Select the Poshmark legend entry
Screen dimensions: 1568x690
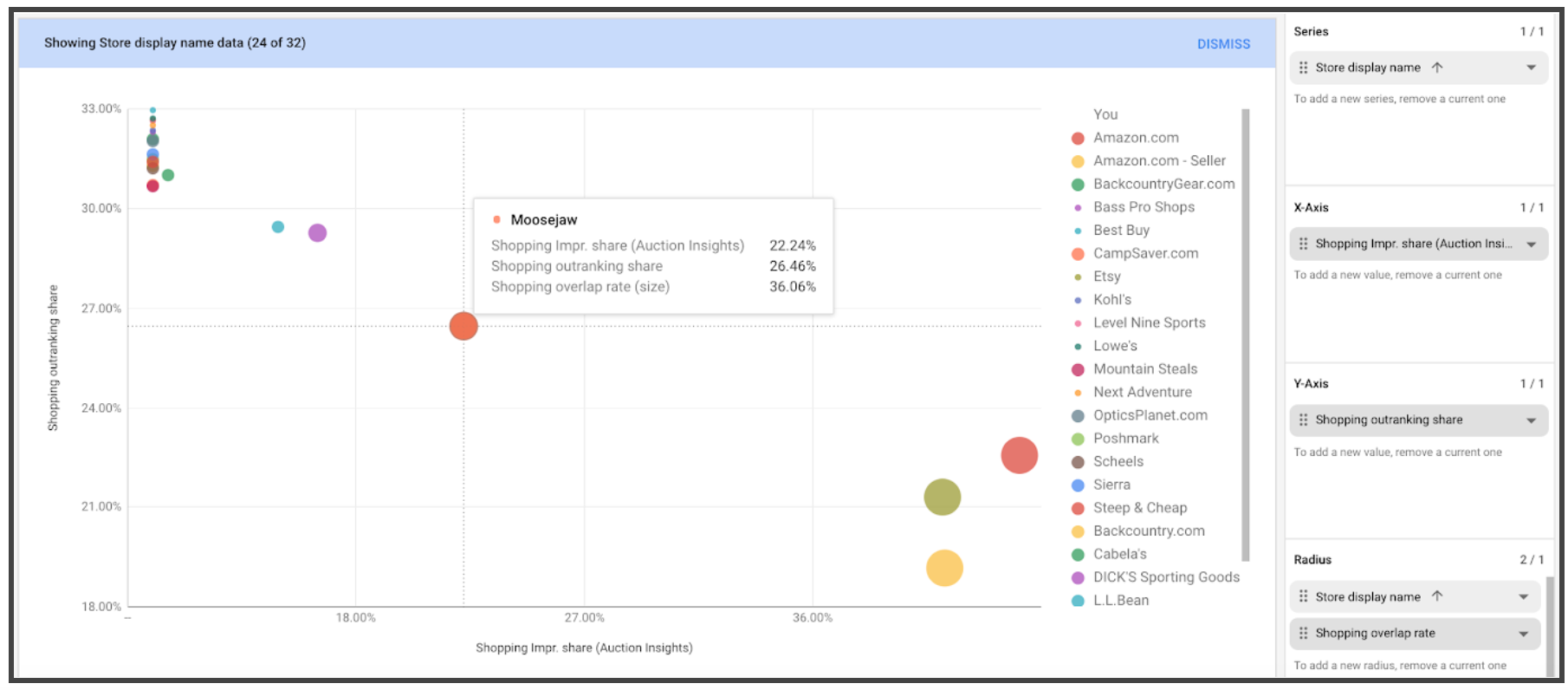(1115, 439)
